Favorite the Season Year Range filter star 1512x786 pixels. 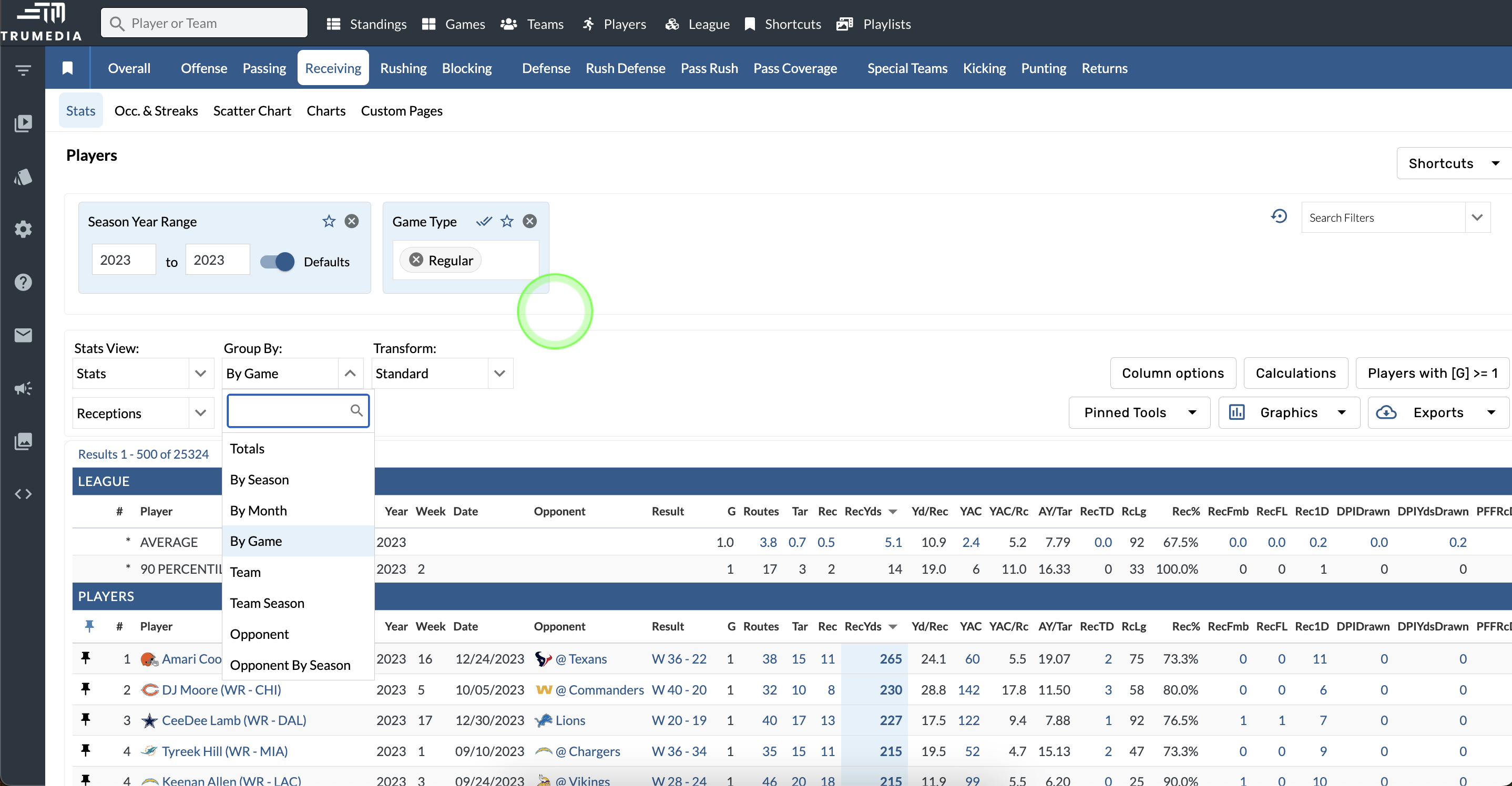click(x=329, y=221)
